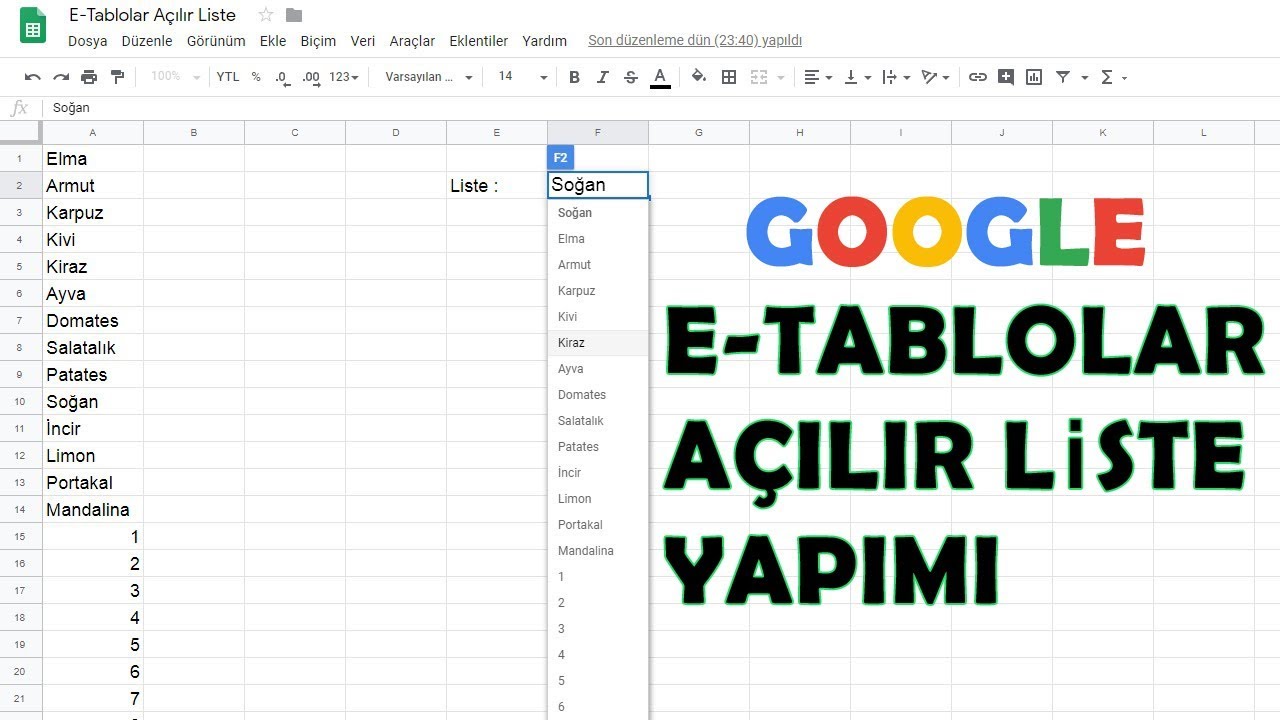The image size is (1280, 720).
Task: Click the undo arrow icon
Action: pos(33,77)
